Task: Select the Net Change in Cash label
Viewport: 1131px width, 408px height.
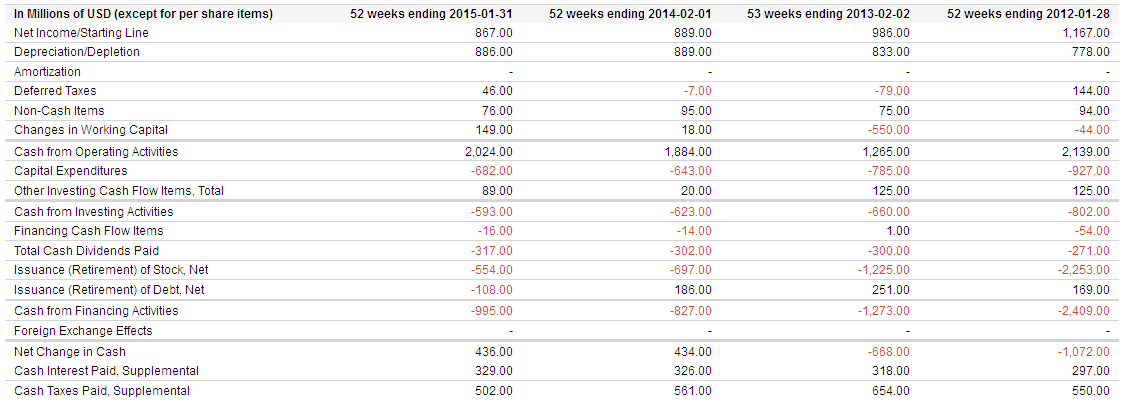Action: click(70, 352)
